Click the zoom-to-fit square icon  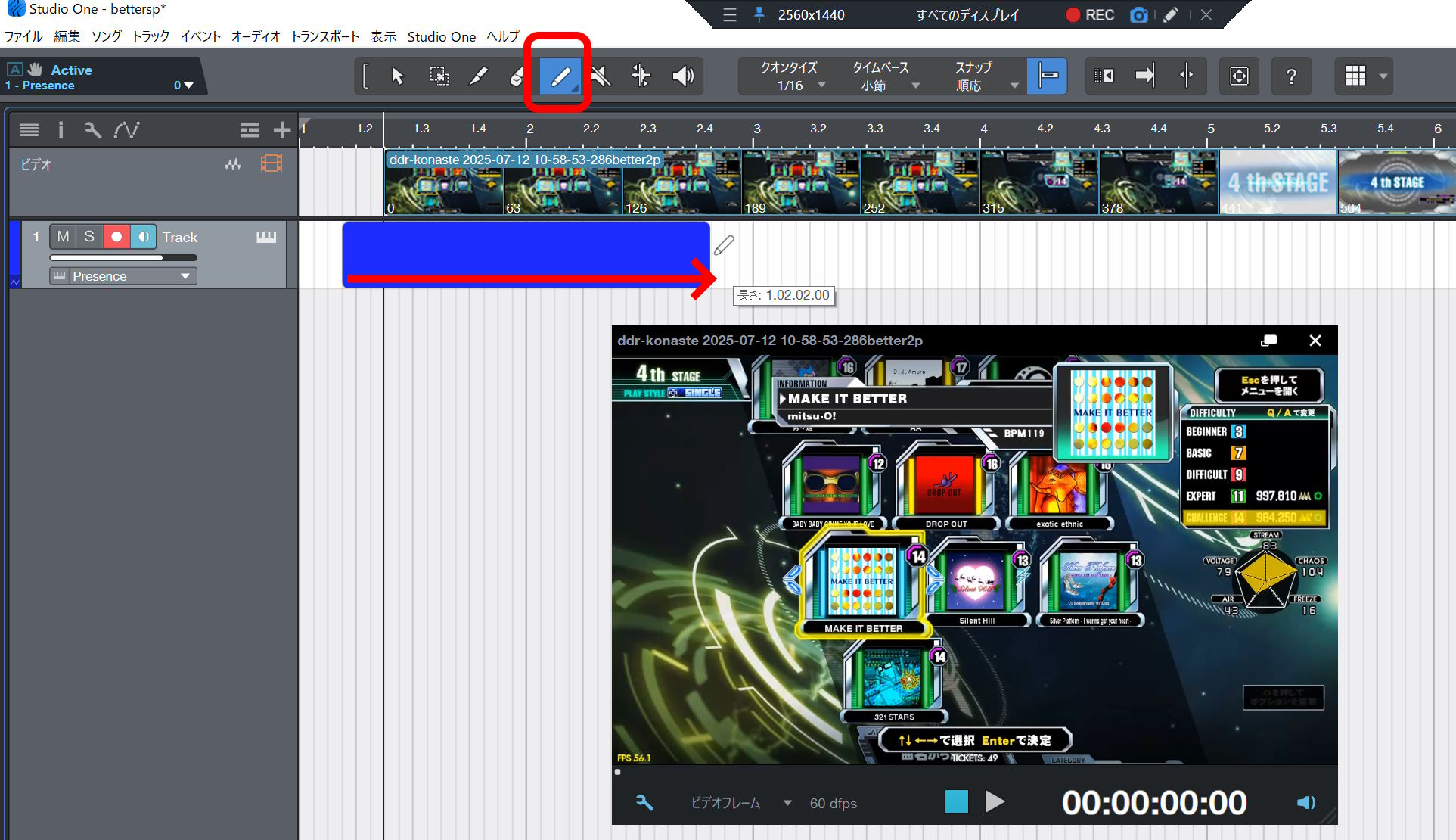click(x=1239, y=76)
